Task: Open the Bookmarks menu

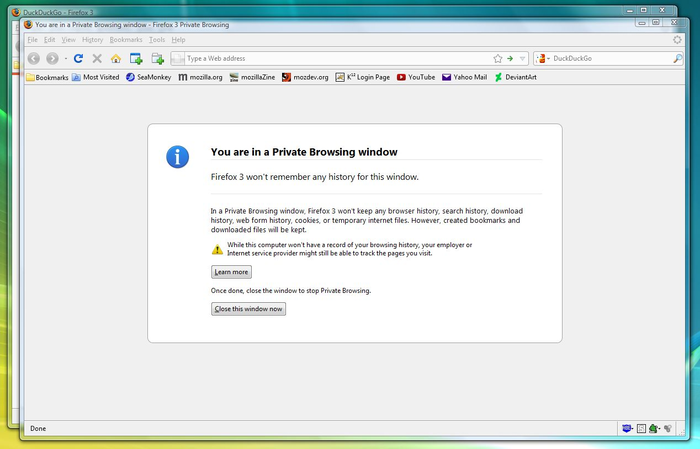Action: [x=126, y=39]
